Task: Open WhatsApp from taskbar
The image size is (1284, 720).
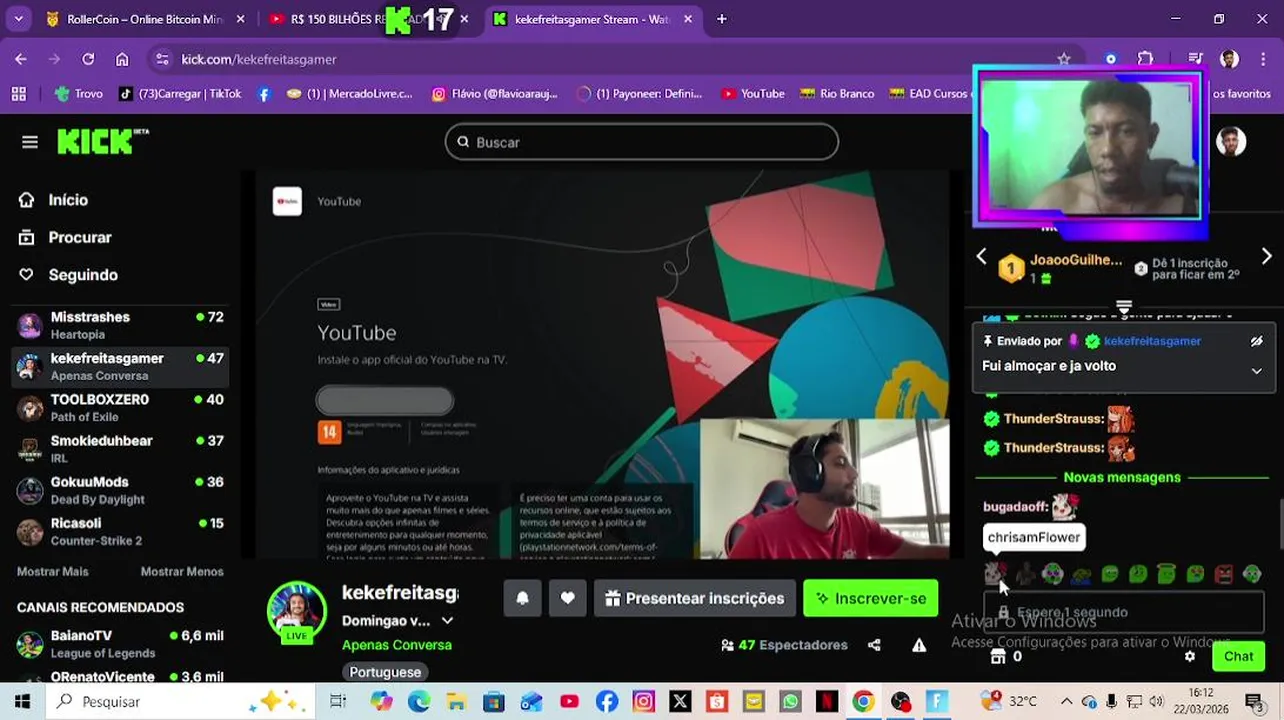Action: 790,702
